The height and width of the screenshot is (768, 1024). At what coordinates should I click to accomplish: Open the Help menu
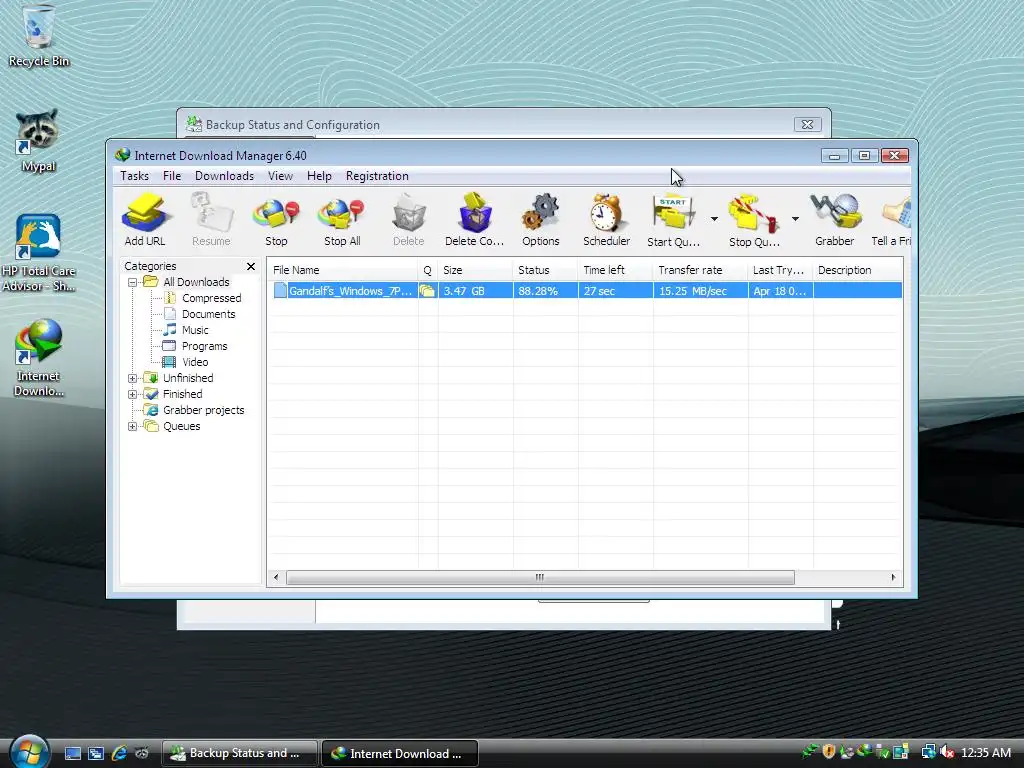point(319,176)
